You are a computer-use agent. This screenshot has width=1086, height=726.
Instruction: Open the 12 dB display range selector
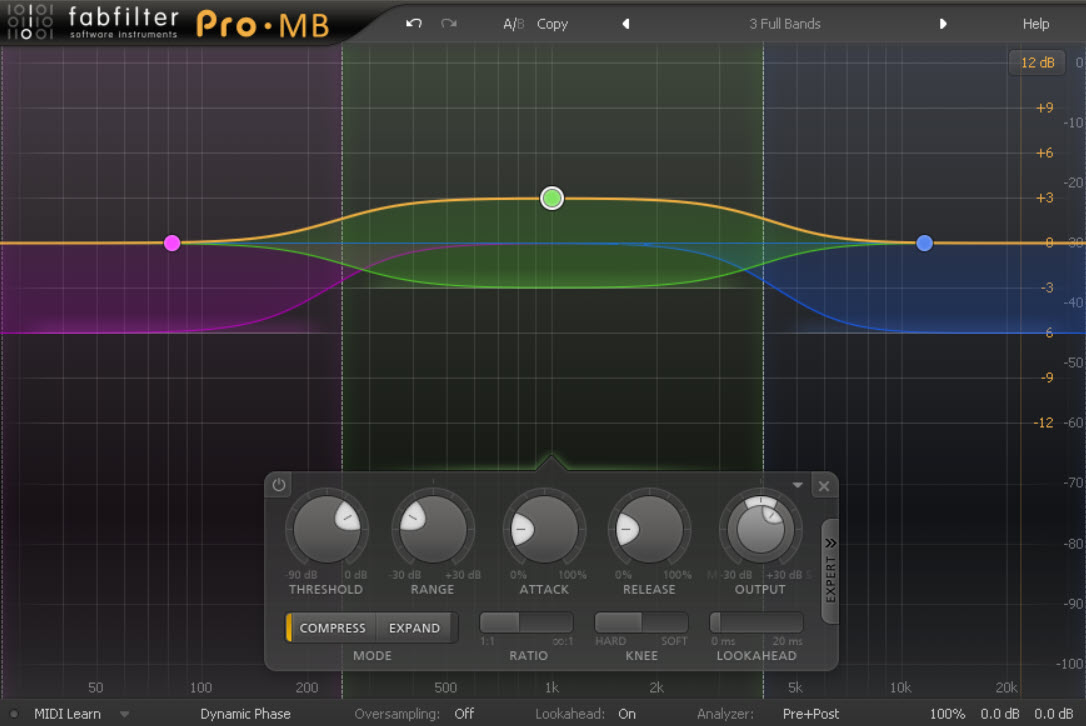[x=1037, y=62]
